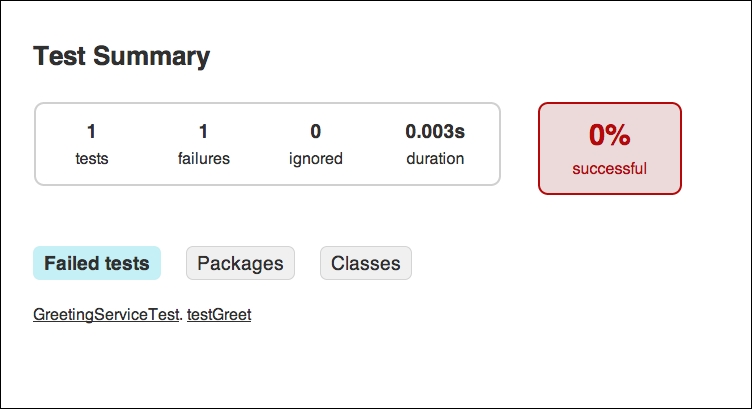Select the Classes tab
The width and height of the screenshot is (752, 409).
coord(365,263)
